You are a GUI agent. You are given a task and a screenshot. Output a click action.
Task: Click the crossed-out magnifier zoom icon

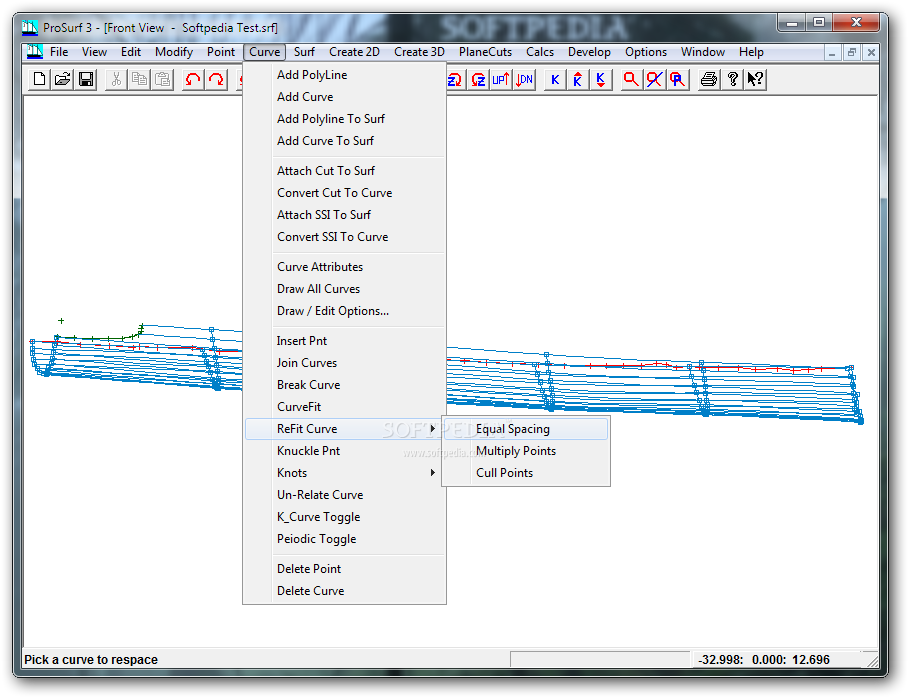click(654, 79)
